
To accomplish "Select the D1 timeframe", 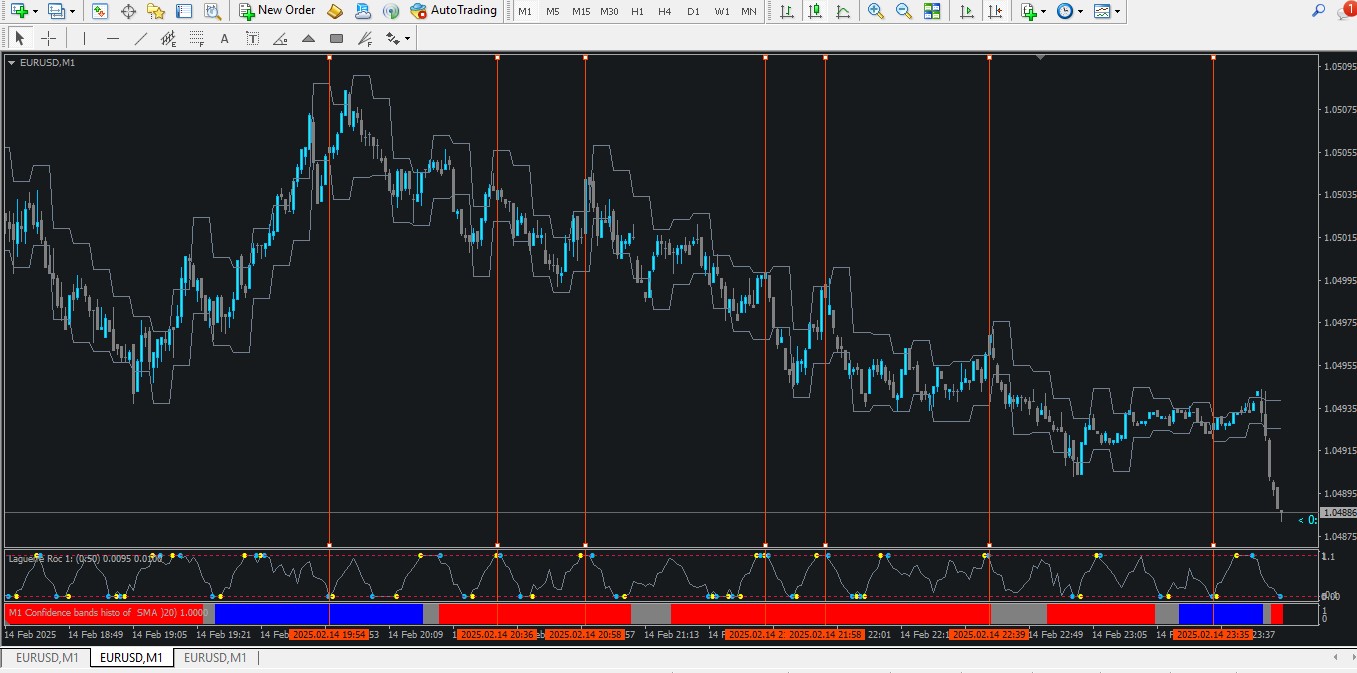I will click(x=693, y=11).
